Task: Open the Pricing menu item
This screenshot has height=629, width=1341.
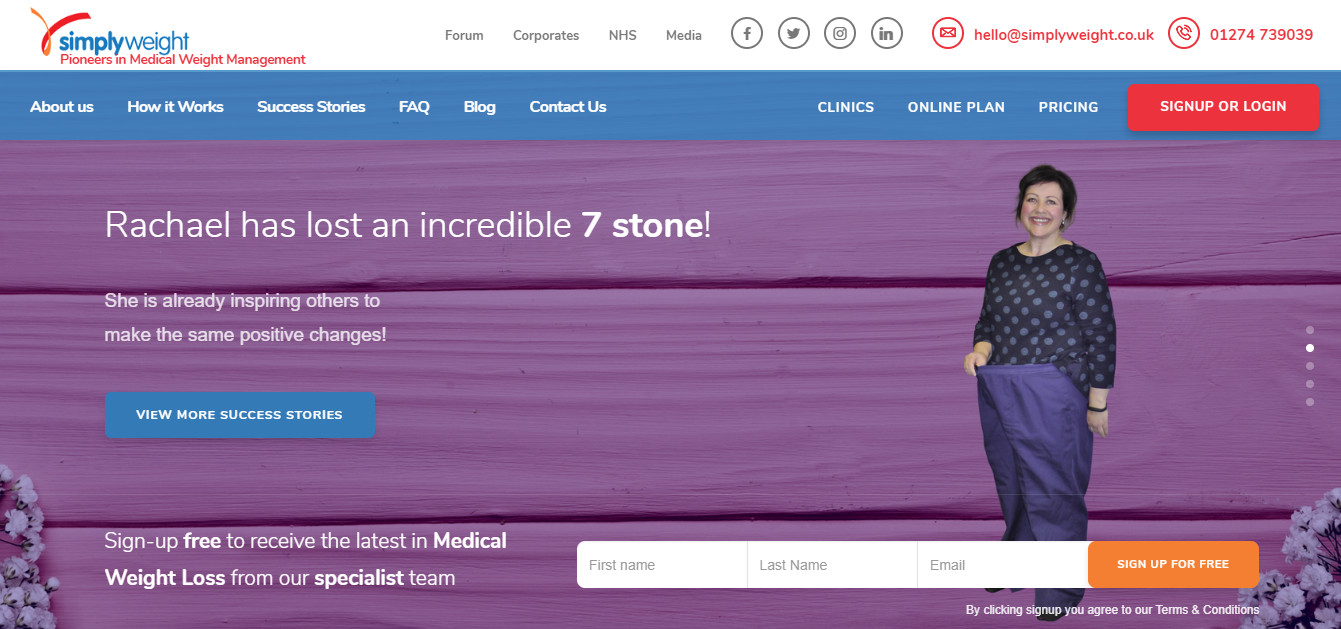Action: [1068, 107]
